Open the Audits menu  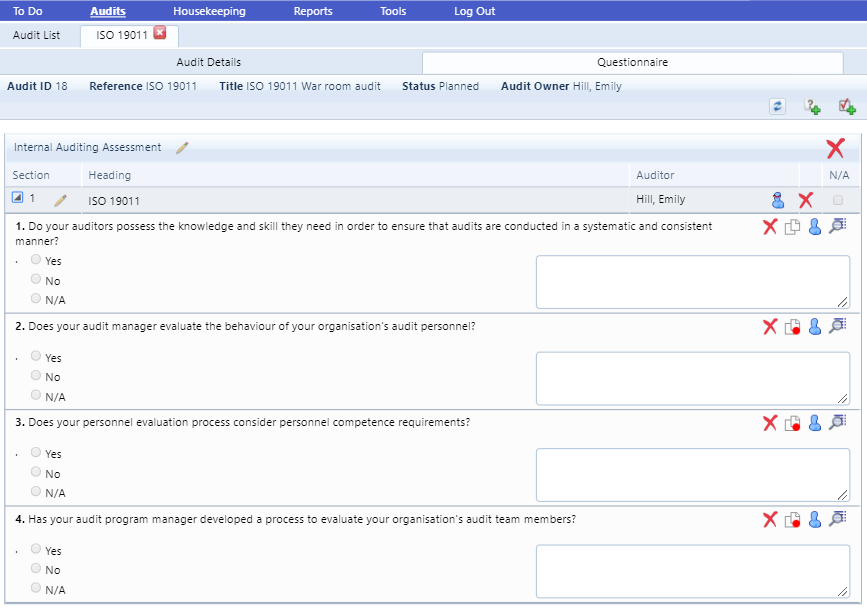[x=108, y=11]
